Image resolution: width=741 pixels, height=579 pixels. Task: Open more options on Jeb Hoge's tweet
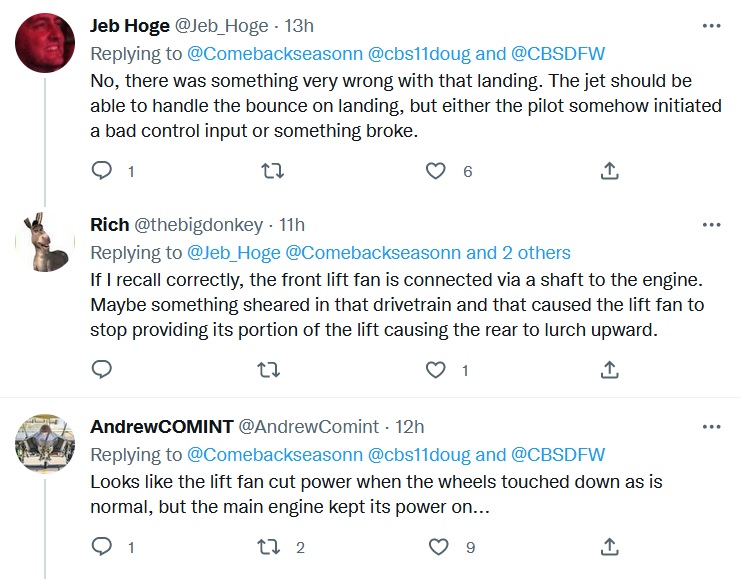pyautogui.click(x=711, y=25)
